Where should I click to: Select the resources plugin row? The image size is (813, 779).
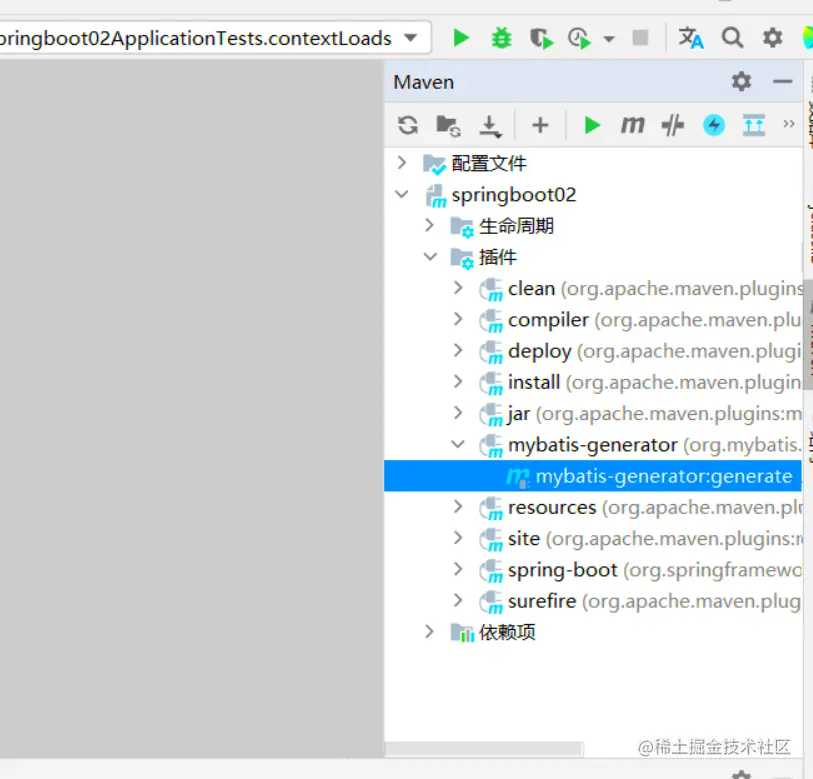pos(593,507)
